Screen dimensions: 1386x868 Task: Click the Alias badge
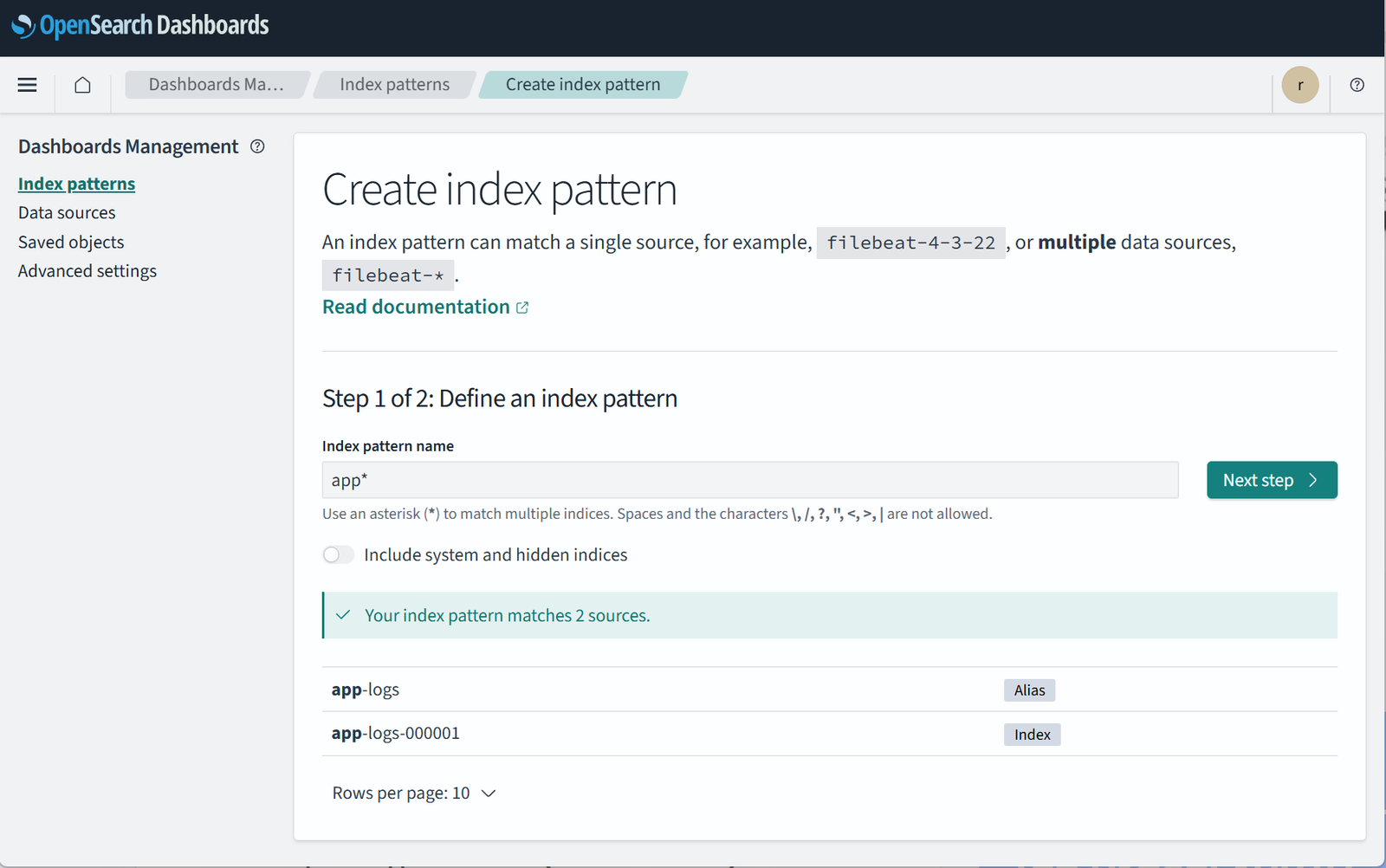point(1029,690)
